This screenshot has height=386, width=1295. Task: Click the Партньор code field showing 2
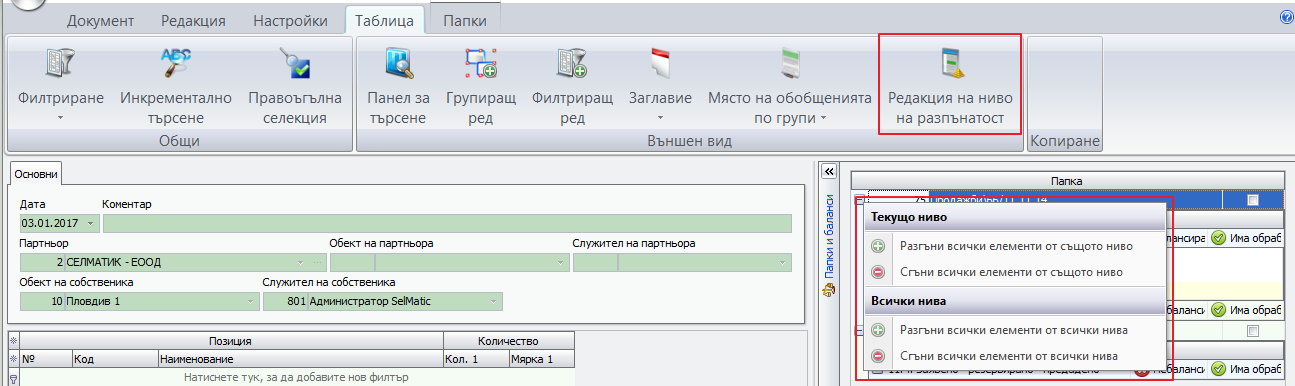[41, 263]
